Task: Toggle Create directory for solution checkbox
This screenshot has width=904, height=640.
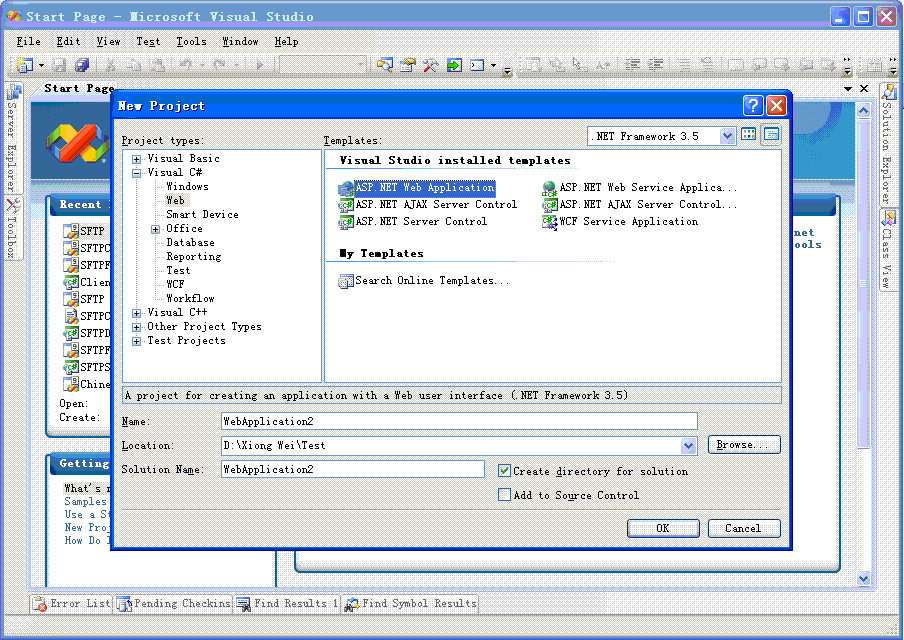Action: (504, 471)
